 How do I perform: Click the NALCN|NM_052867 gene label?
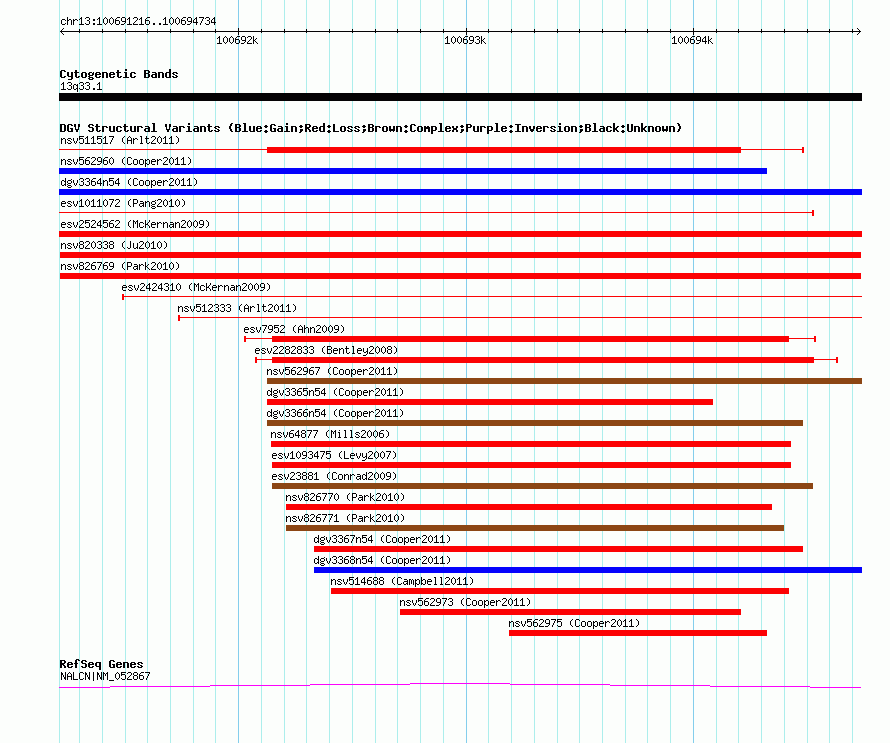[105, 676]
